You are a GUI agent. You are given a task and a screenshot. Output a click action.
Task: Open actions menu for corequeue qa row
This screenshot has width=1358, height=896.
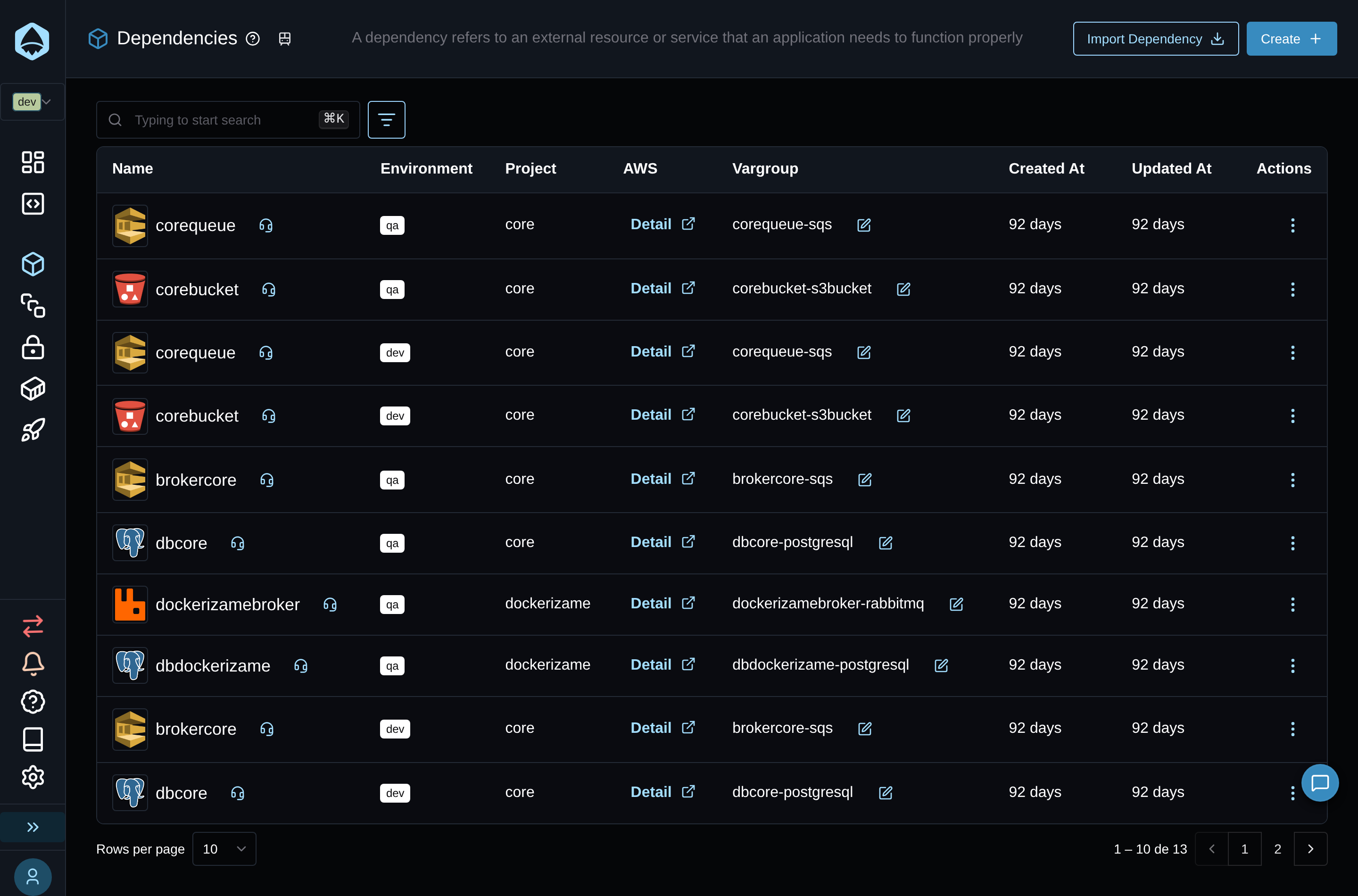point(1292,225)
